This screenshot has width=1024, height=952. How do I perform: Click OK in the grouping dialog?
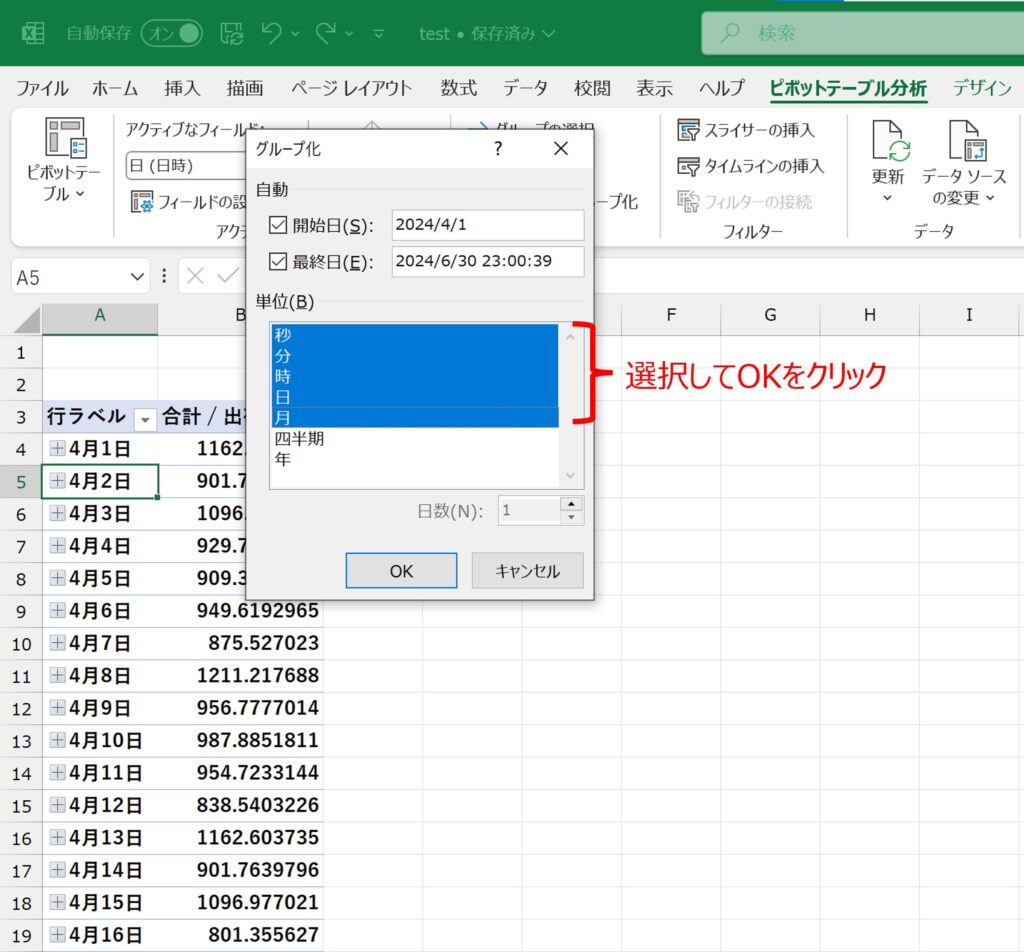point(401,571)
